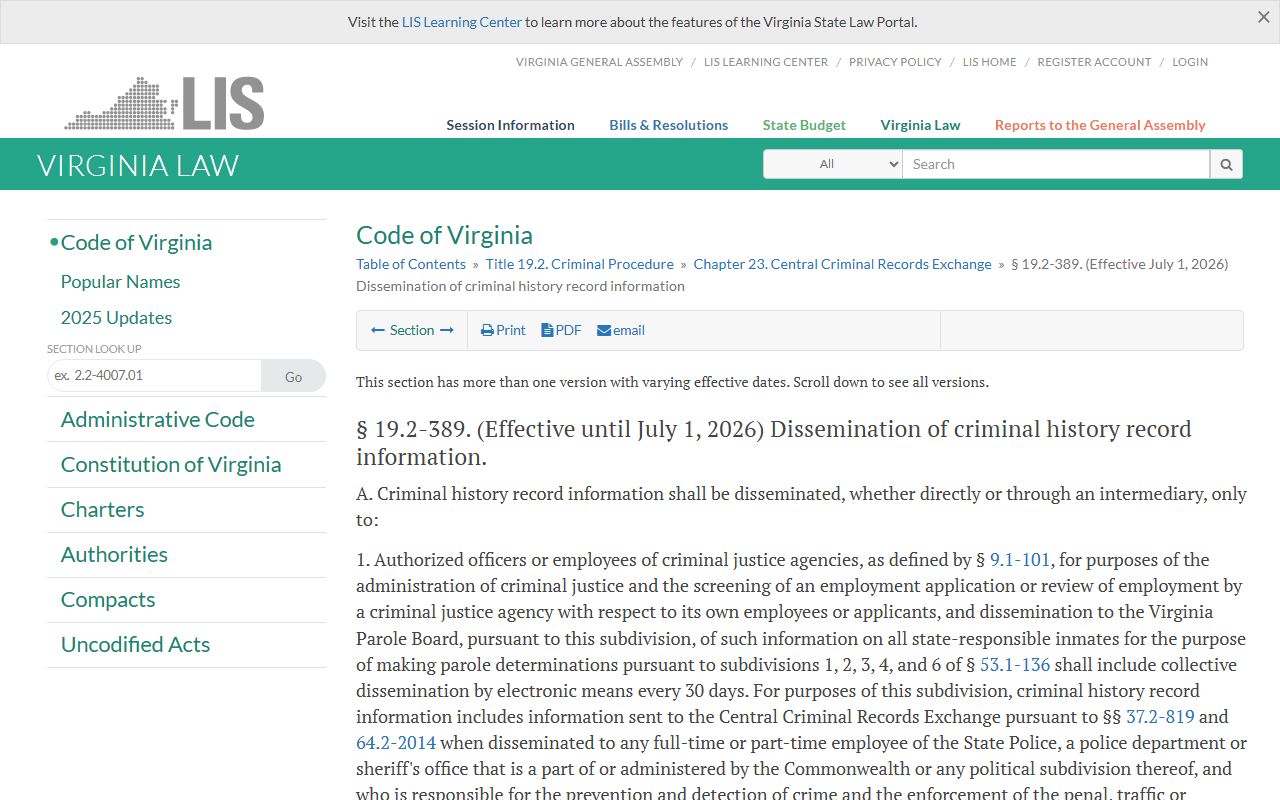Print this code section

[503, 330]
